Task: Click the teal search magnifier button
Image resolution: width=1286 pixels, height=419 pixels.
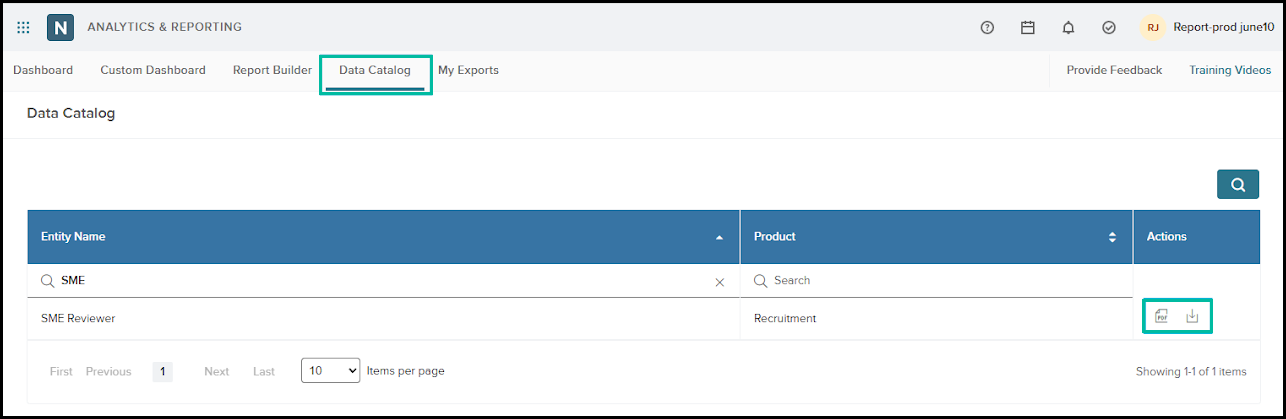Action: 1238,184
